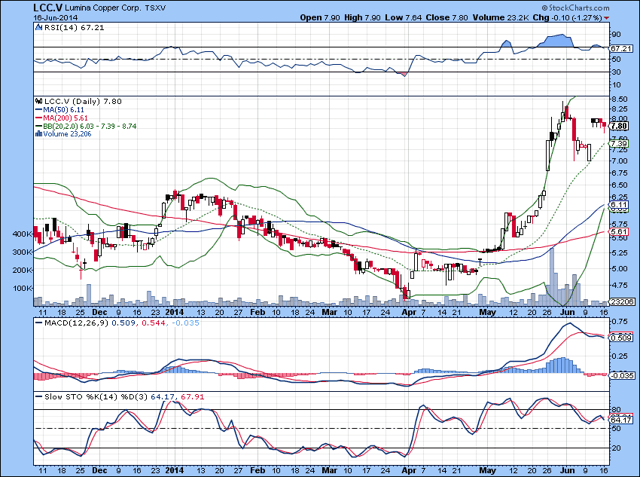Viewport: 640px width, 477px height.
Task: Click the 100K volume axis label
Action: (x=22, y=288)
